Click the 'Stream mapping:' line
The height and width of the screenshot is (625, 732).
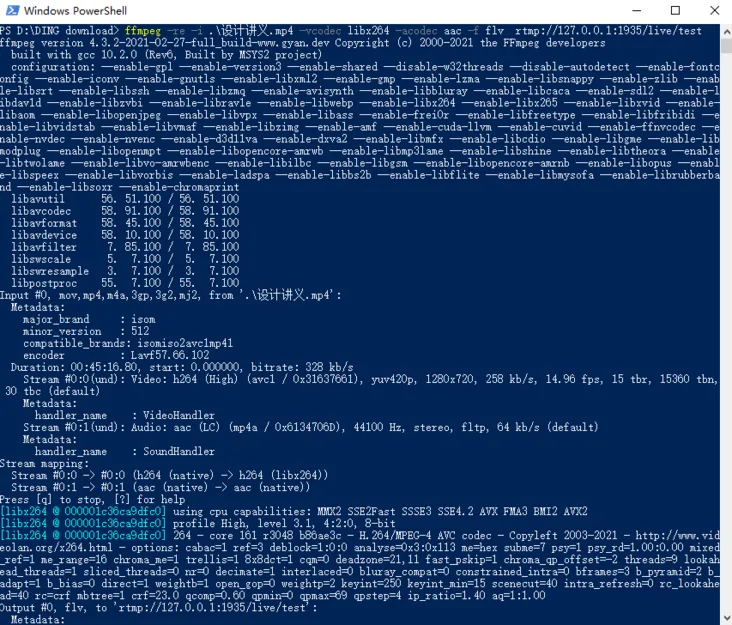[44, 463]
